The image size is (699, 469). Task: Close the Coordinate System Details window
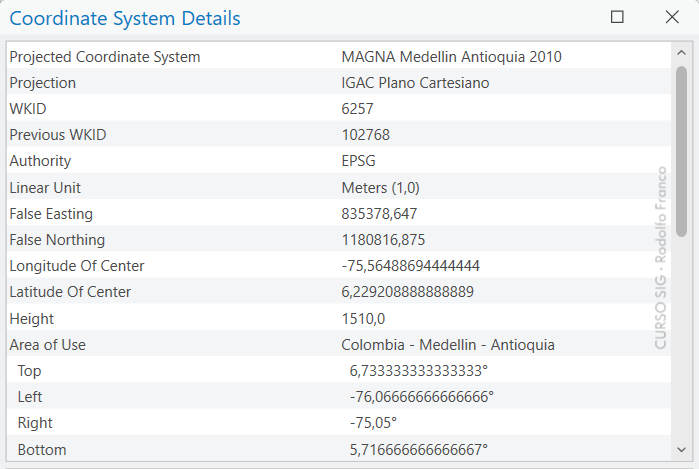click(671, 17)
